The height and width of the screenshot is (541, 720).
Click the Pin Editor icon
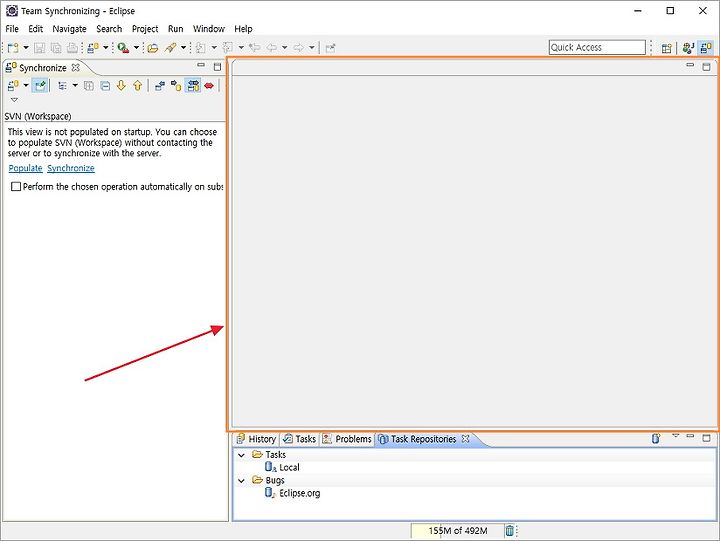330,48
